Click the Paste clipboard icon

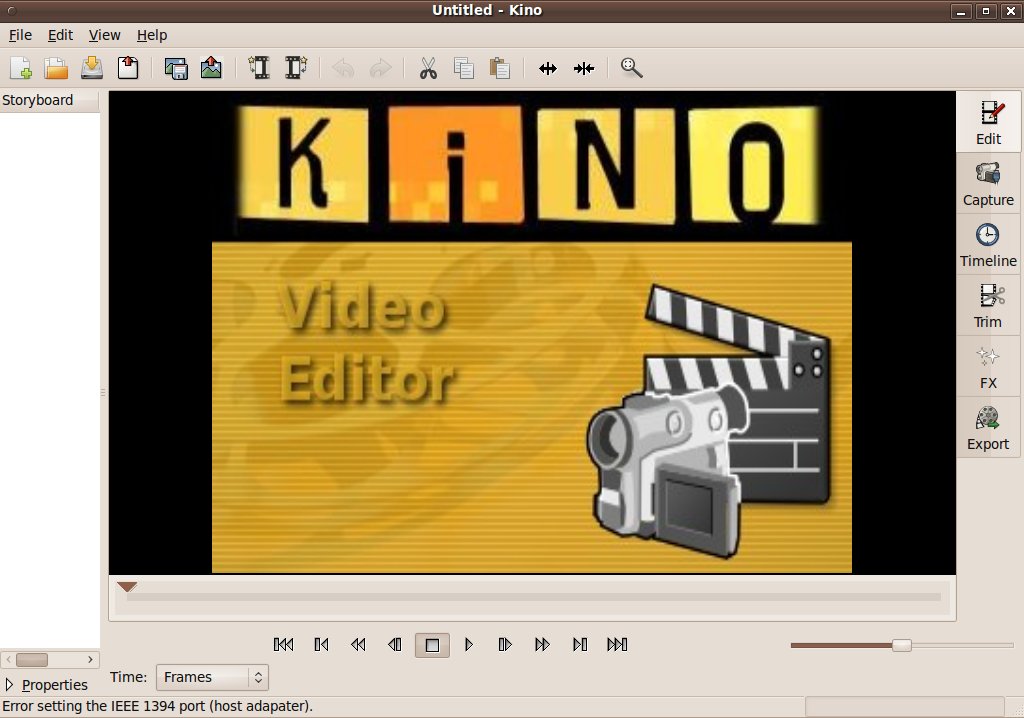point(500,68)
